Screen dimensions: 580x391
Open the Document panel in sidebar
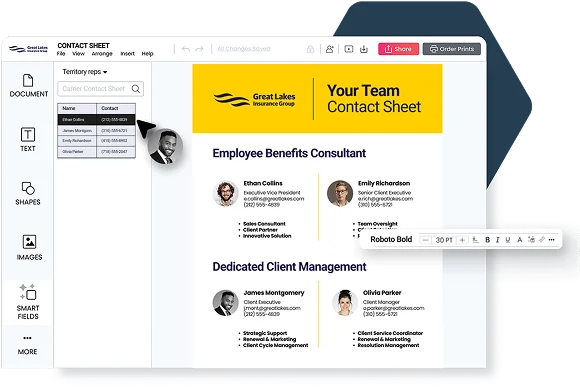coord(28,86)
